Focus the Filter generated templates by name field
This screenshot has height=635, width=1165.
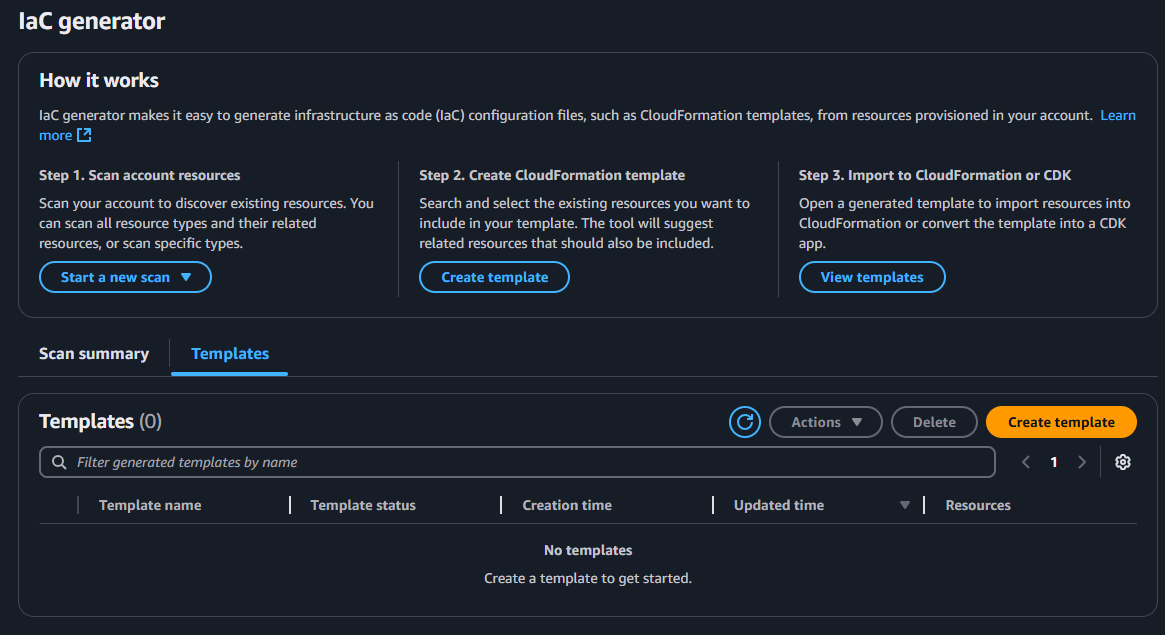point(517,462)
